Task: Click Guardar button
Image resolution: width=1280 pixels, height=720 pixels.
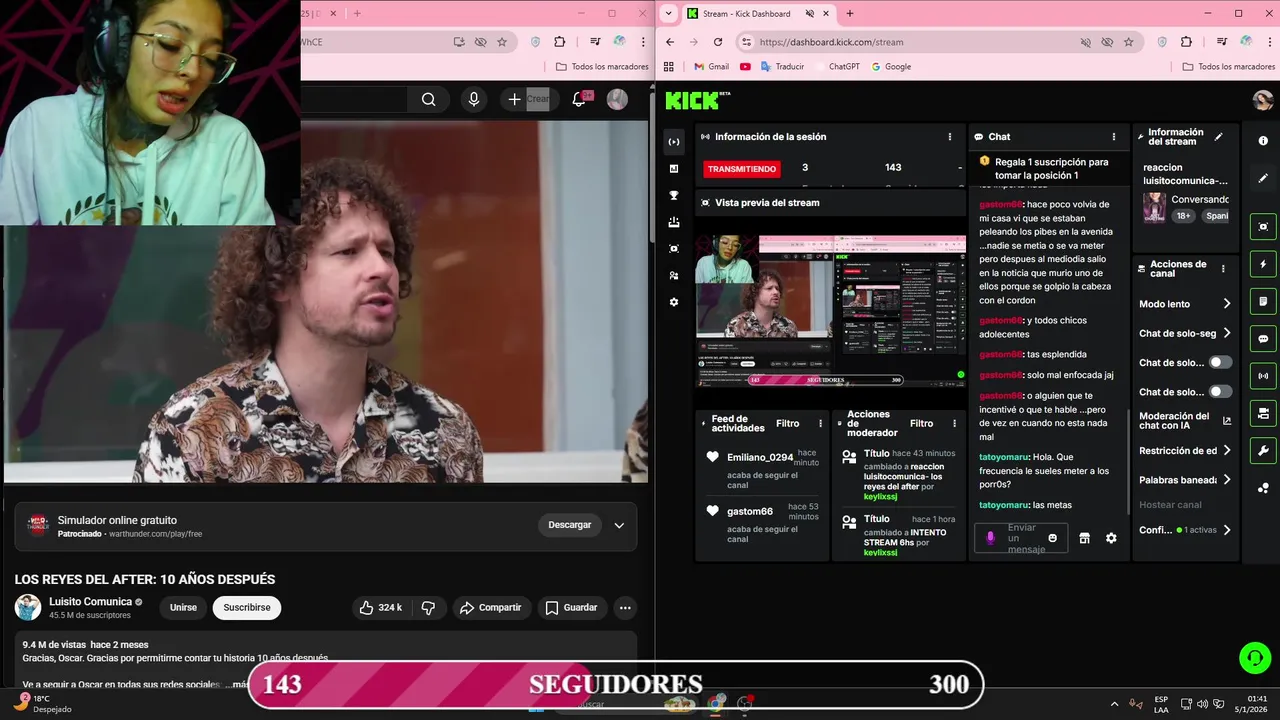Action: (571, 607)
